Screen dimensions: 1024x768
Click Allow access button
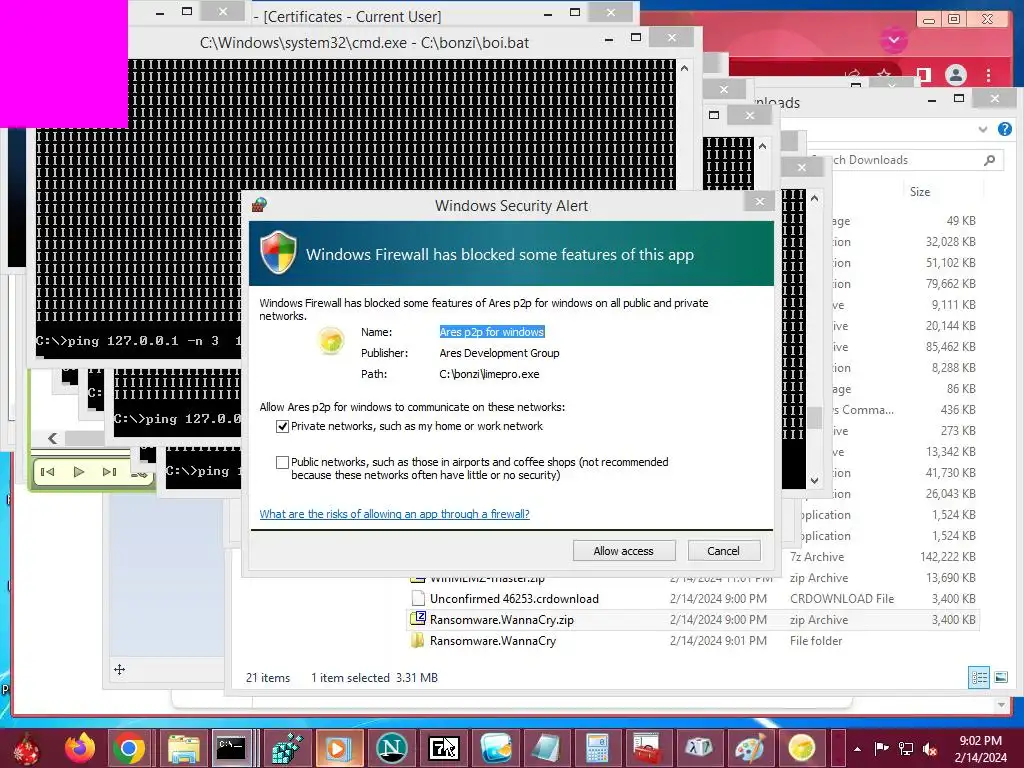[x=624, y=551]
